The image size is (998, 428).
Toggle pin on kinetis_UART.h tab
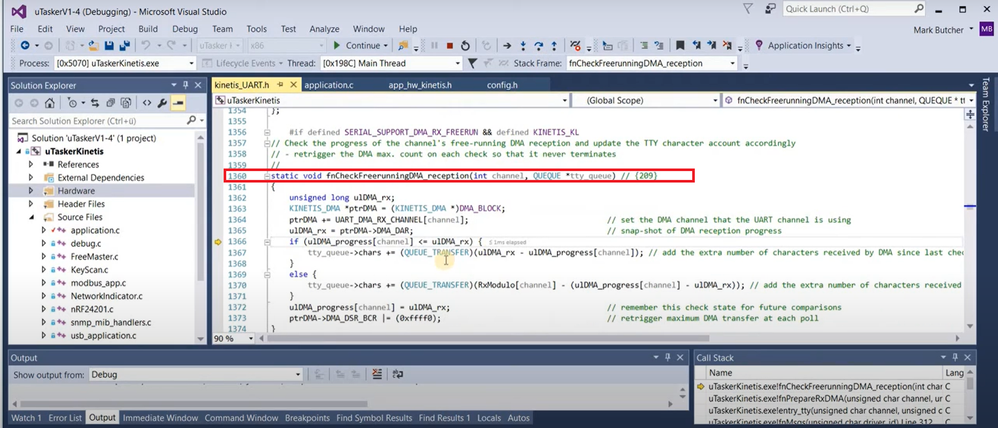pyautogui.click(x=281, y=85)
